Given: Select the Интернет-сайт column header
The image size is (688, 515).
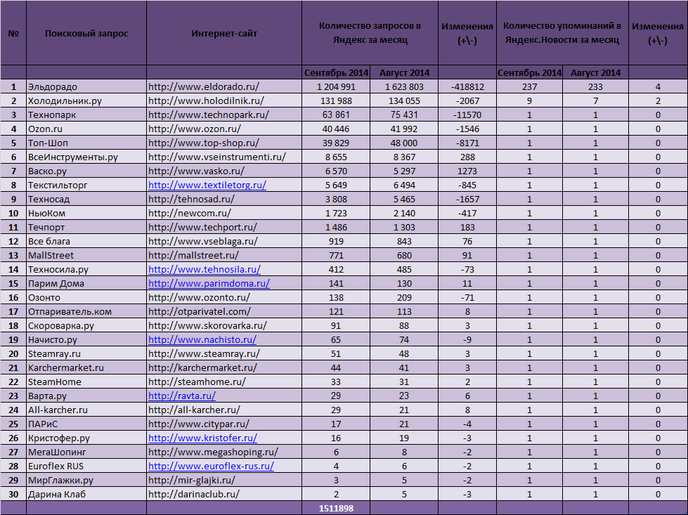Looking at the screenshot, I should coord(224,33).
